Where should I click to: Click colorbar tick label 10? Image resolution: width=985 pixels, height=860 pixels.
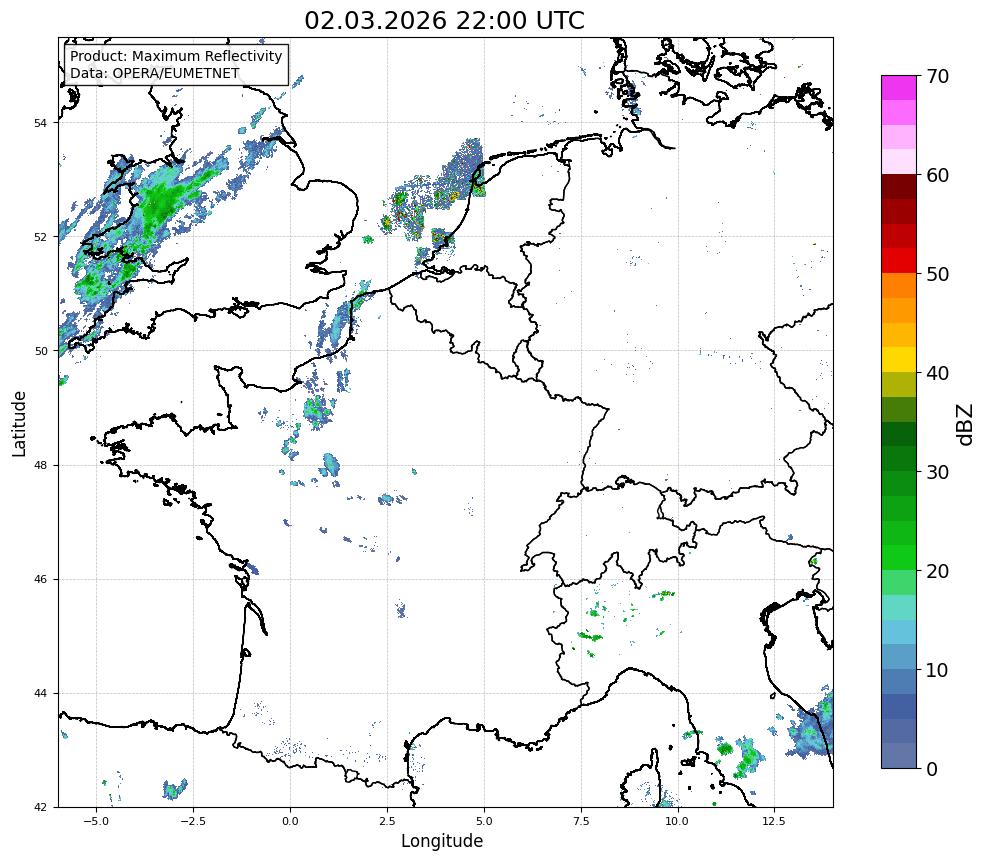(x=937, y=670)
